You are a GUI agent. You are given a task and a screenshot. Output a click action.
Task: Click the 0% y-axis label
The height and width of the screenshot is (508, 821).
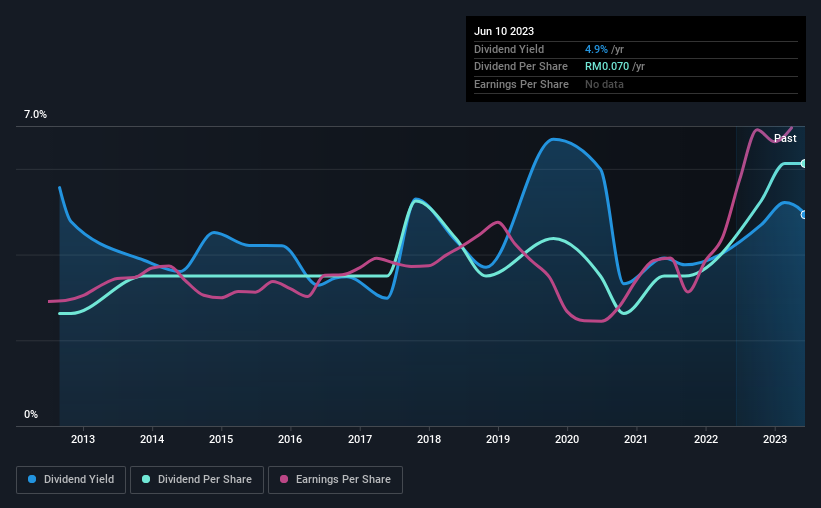click(31, 414)
